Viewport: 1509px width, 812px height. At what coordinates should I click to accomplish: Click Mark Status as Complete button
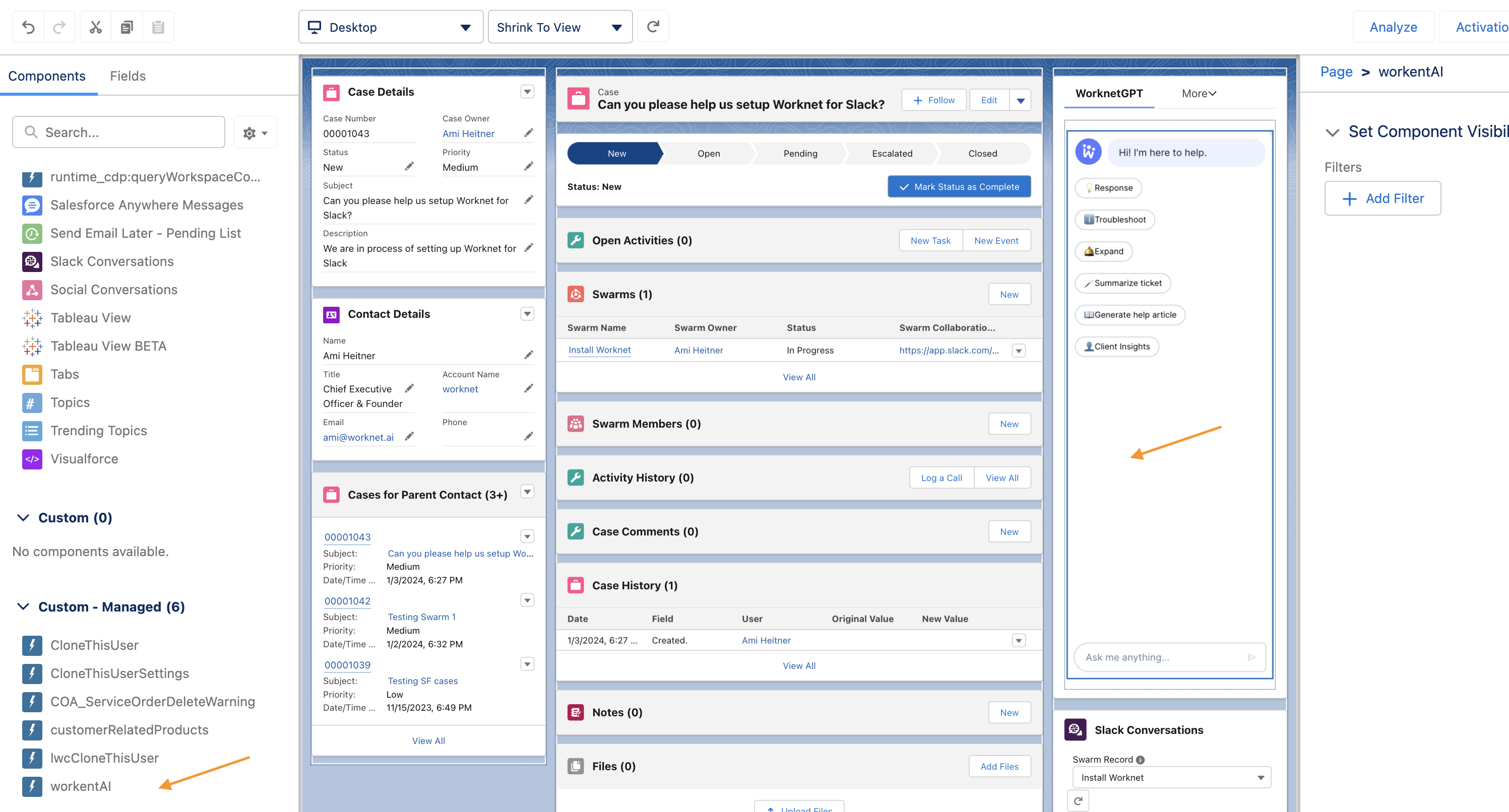click(x=959, y=187)
